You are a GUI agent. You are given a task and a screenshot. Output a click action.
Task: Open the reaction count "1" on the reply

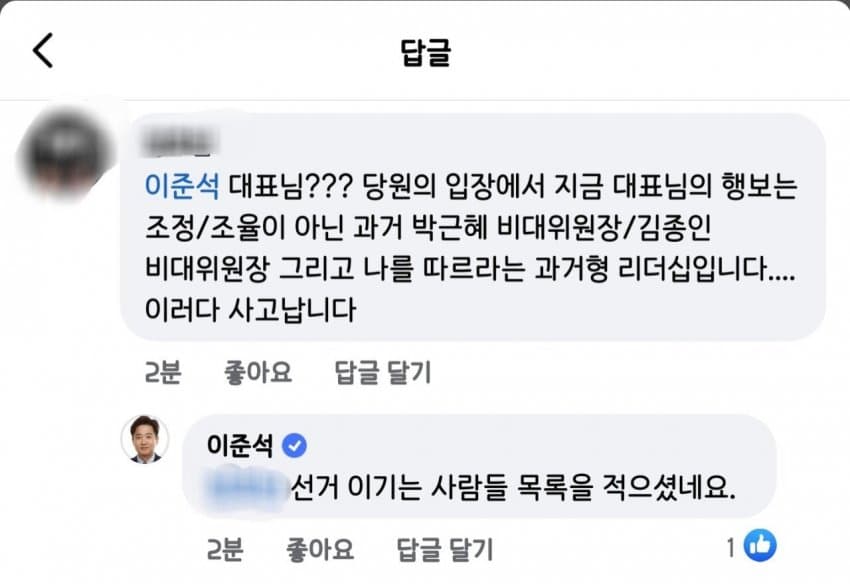[x=731, y=546]
